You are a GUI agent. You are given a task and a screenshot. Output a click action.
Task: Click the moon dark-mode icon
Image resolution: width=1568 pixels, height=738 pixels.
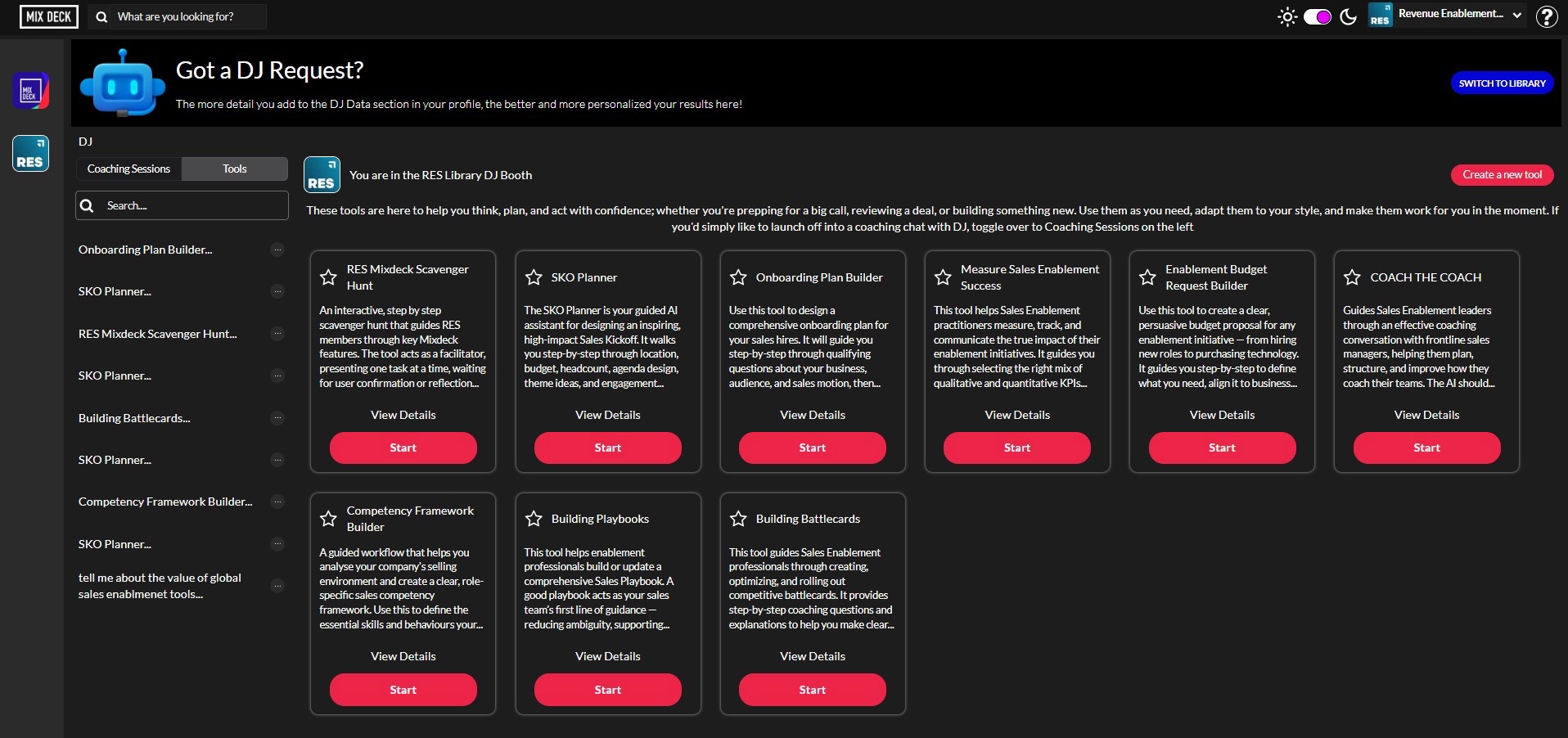[1348, 16]
